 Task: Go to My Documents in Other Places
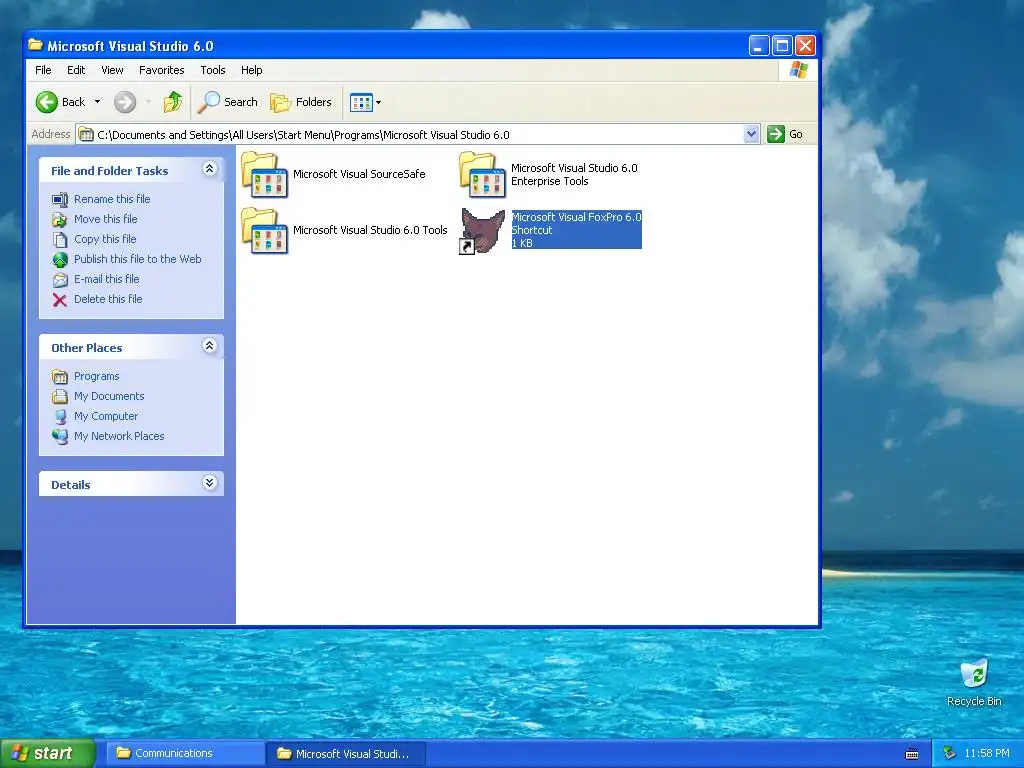(108, 396)
